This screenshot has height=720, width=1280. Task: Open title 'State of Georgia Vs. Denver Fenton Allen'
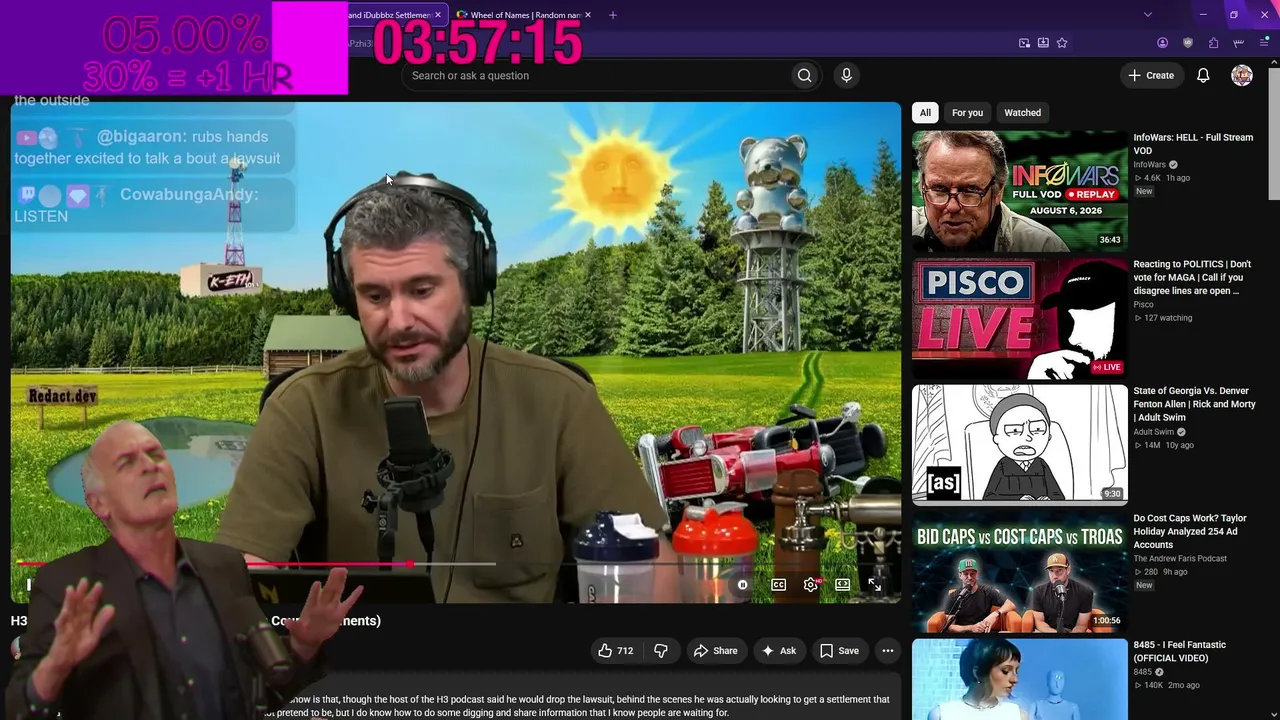coord(1192,404)
